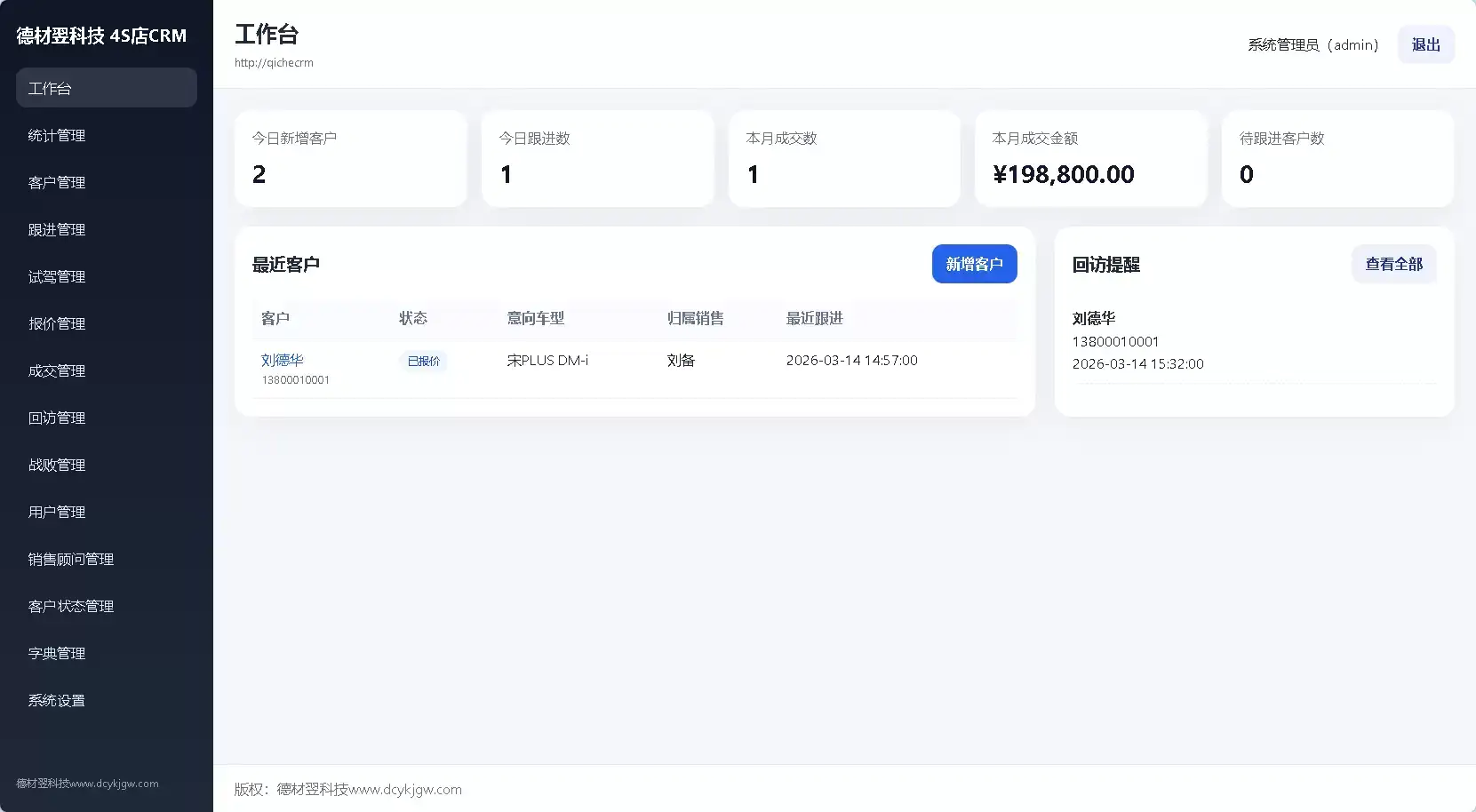Click the 已报价 status badge

[423, 361]
